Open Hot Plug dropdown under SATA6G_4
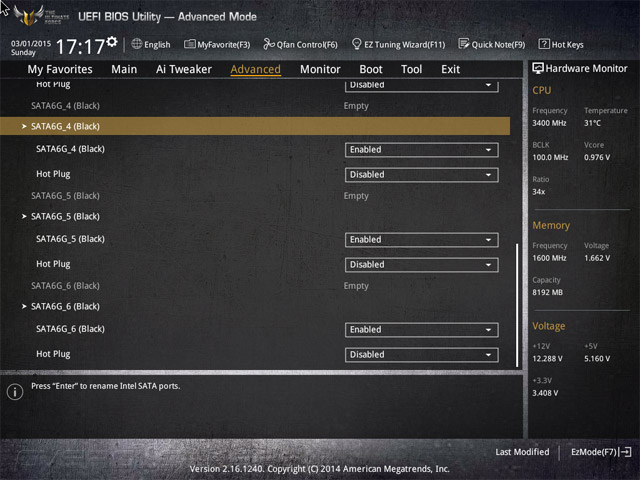The width and height of the screenshot is (640, 480). click(422, 175)
